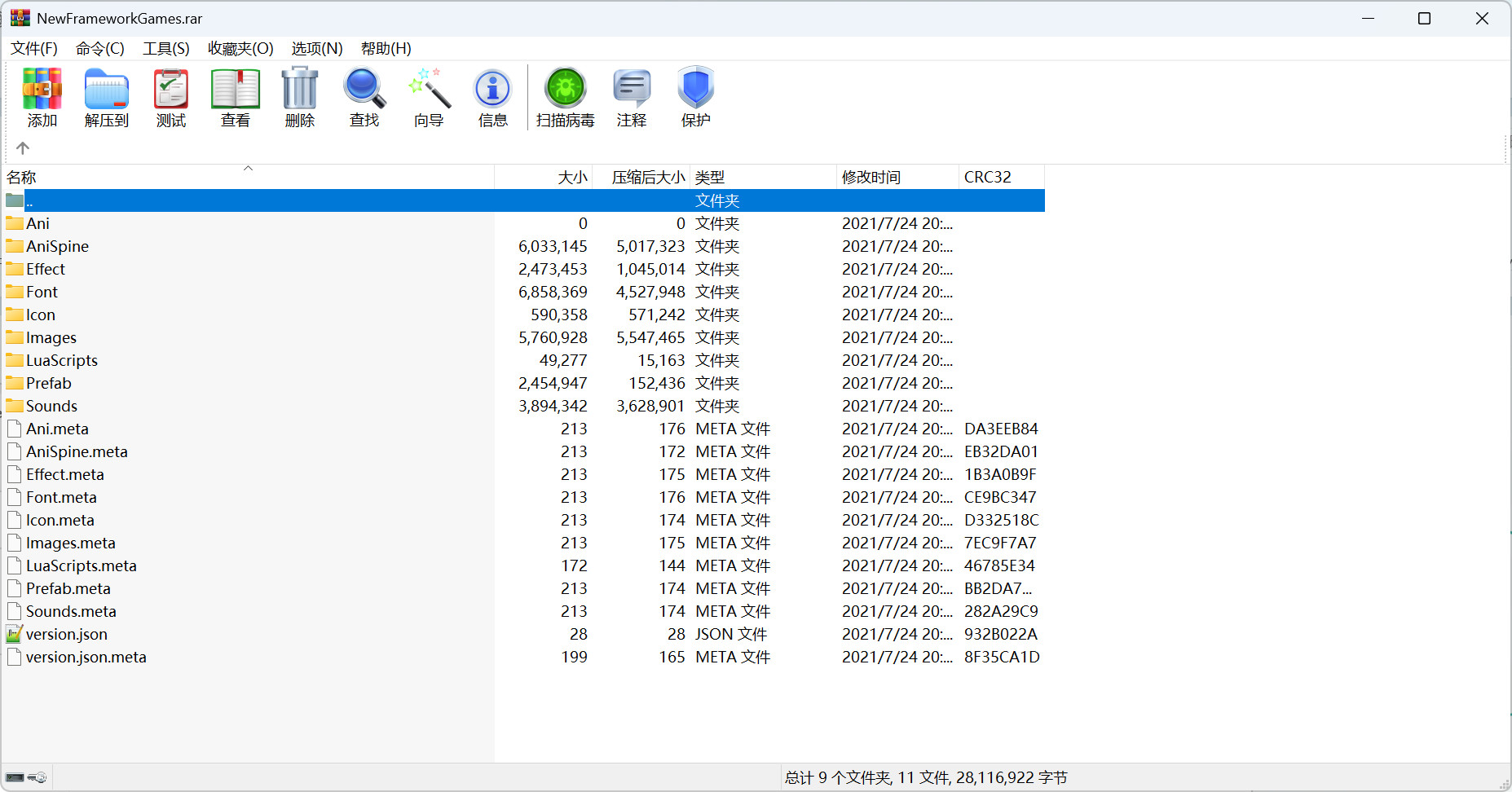
Task: Open the Find (查找) magnifier tool
Action: coord(364,98)
